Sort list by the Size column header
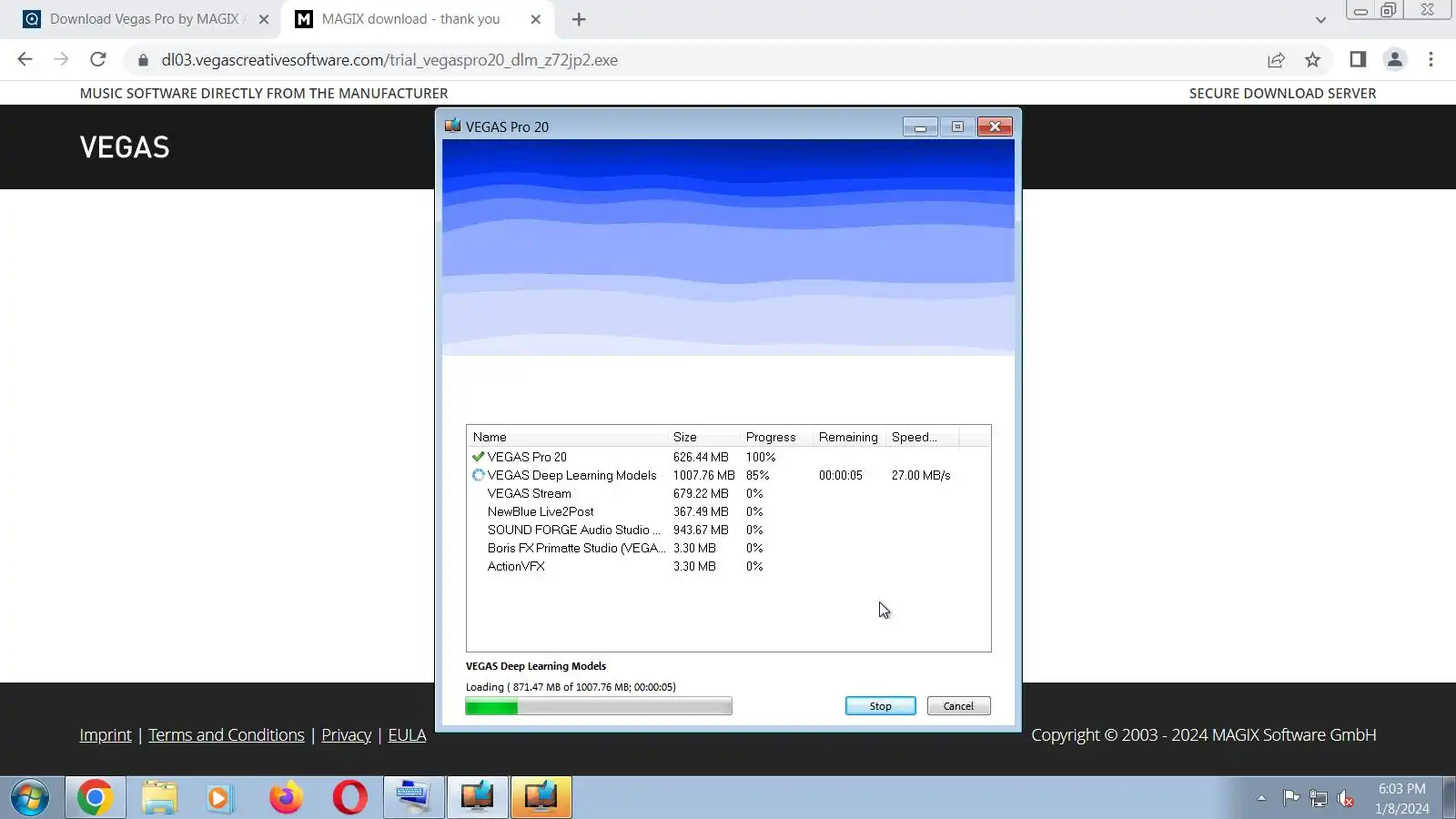 tap(703, 437)
